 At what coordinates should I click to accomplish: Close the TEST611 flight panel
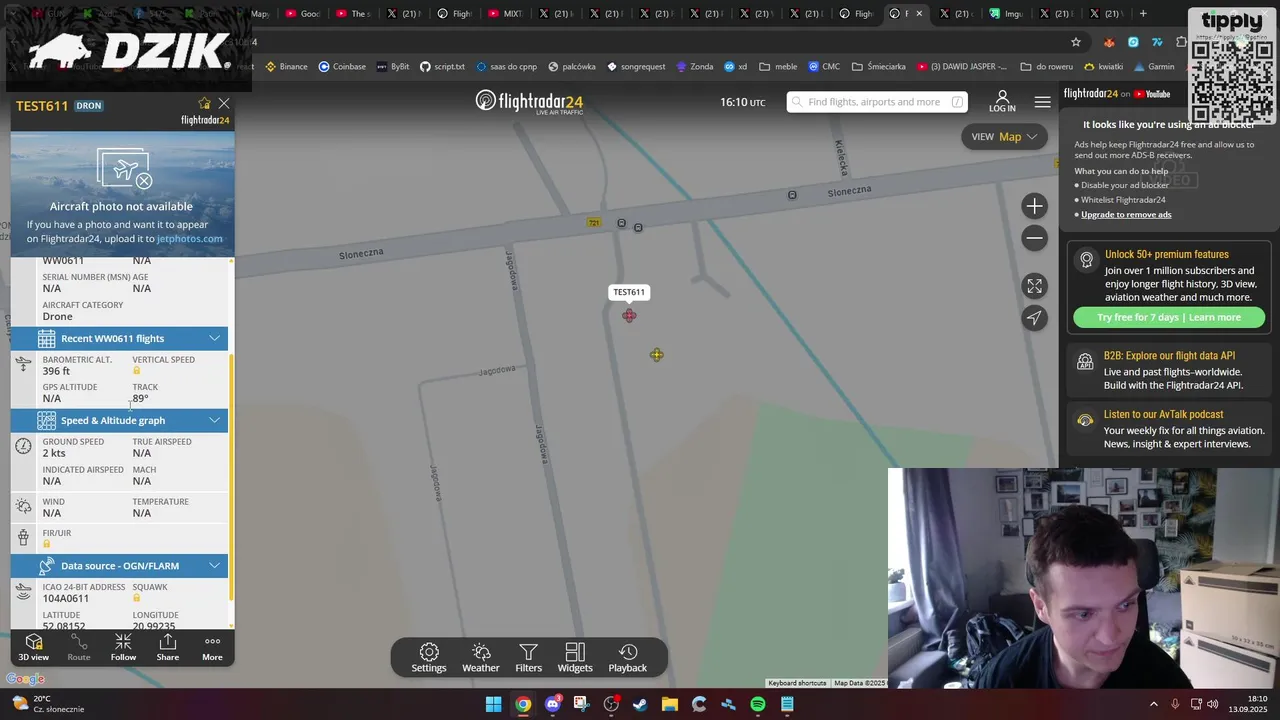(224, 103)
